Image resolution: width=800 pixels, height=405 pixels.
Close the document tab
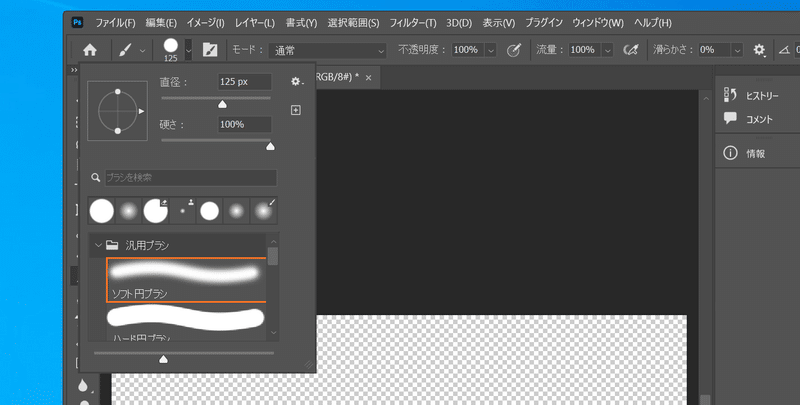(x=368, y=78)
